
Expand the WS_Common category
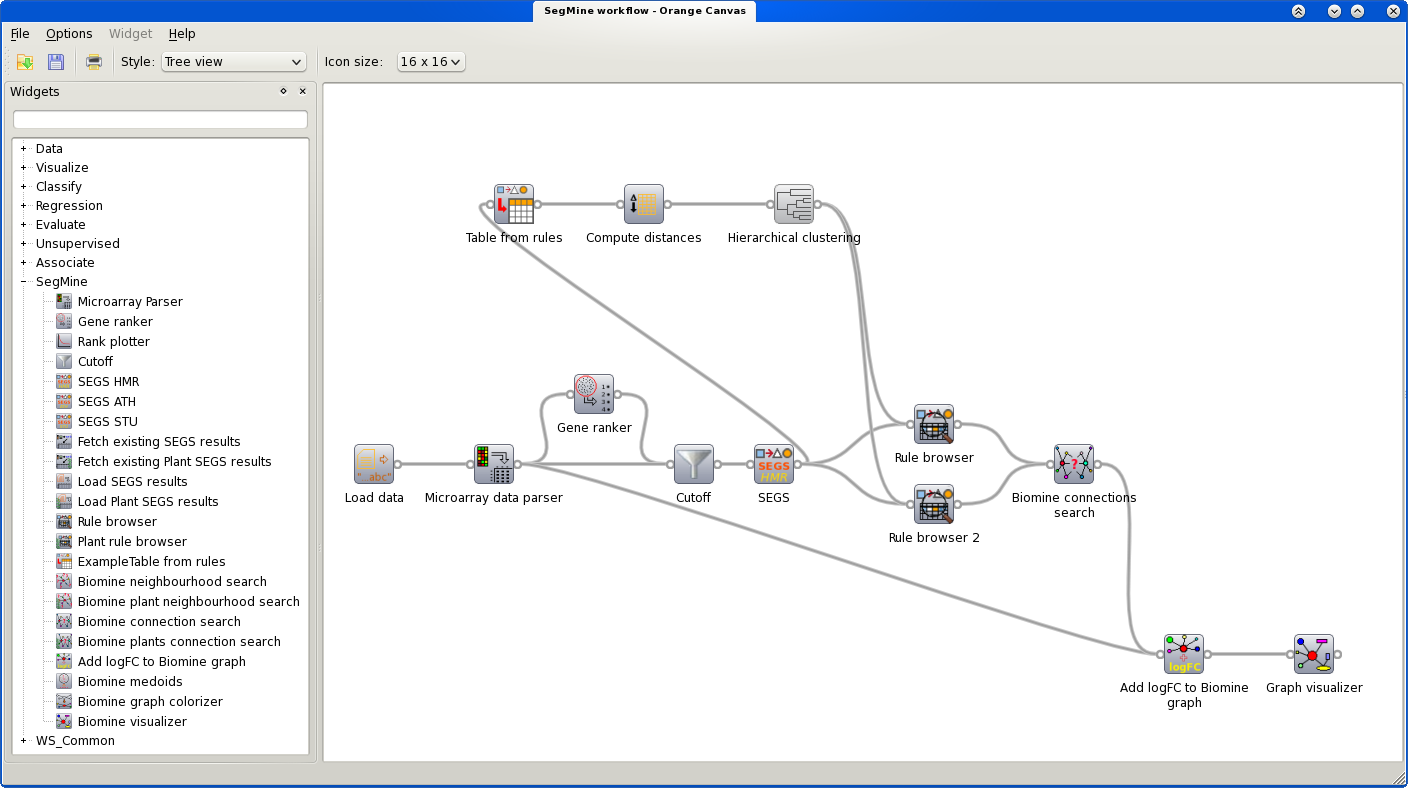pos(23,741)
